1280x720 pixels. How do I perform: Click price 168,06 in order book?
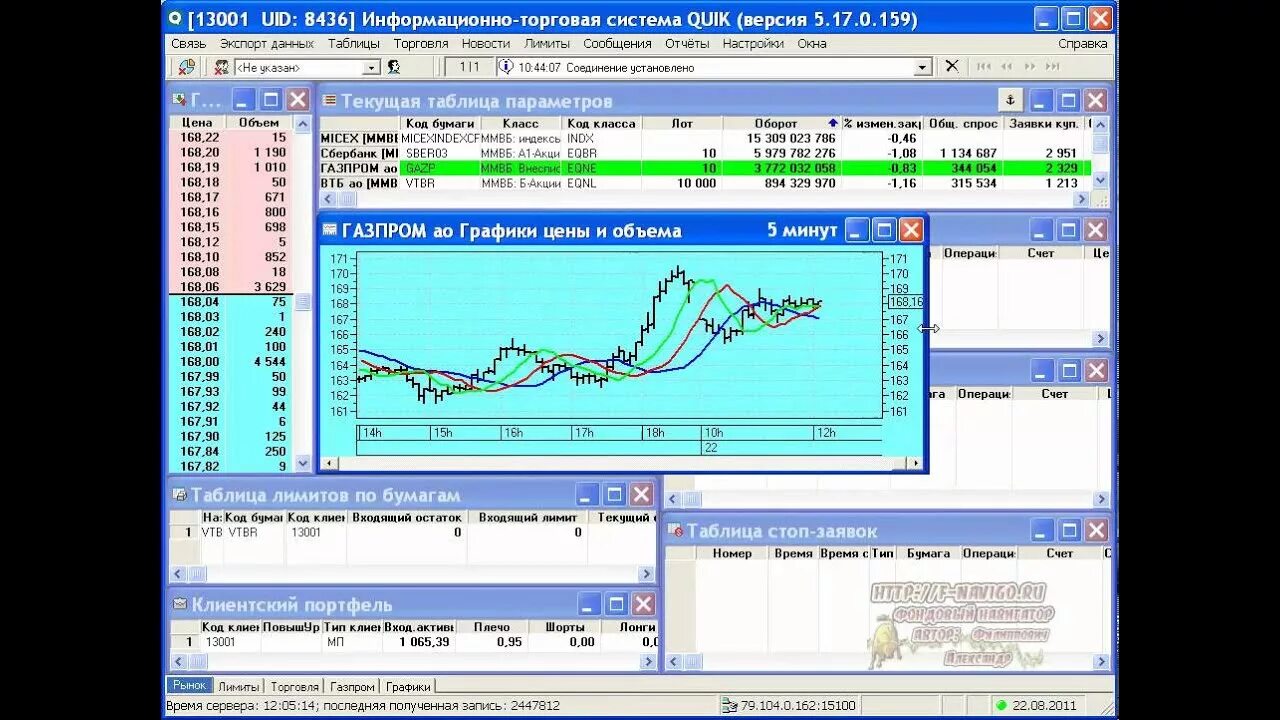(x=200, y=287)
